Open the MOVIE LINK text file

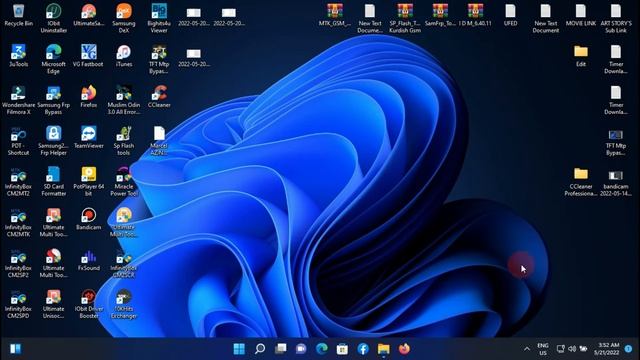coord(580,15)
